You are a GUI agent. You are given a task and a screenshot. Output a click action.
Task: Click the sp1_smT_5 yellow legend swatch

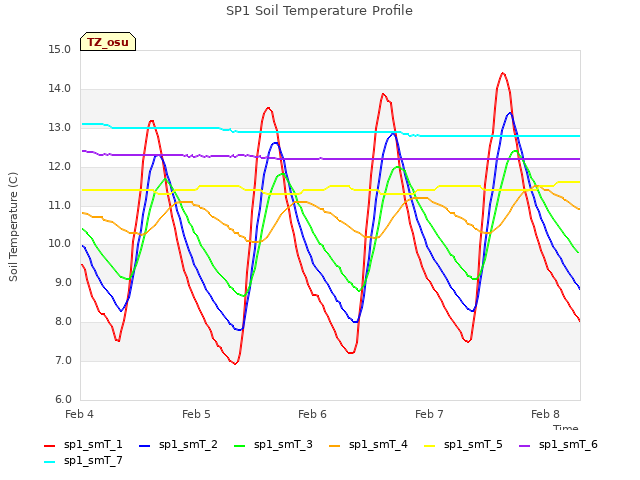tap(429, 446)
